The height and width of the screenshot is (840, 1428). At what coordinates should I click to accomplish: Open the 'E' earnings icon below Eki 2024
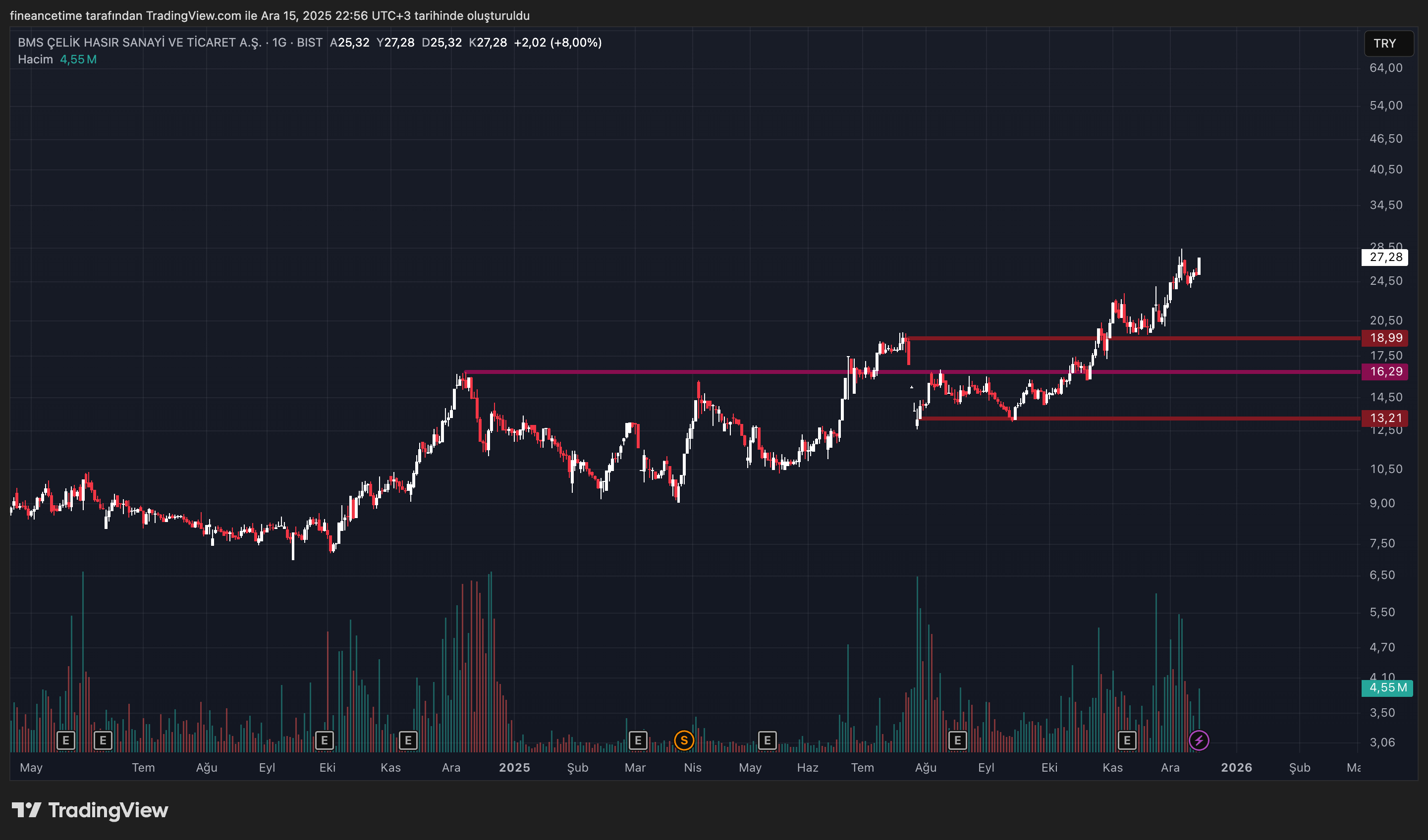[x=324, y=740]
